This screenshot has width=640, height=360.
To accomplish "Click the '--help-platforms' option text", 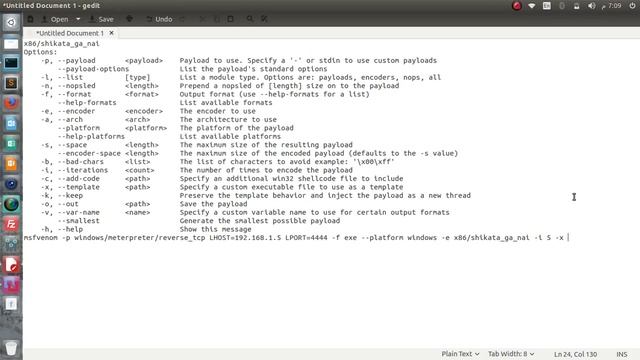I will pyautogui.click(x=91, y=136).
